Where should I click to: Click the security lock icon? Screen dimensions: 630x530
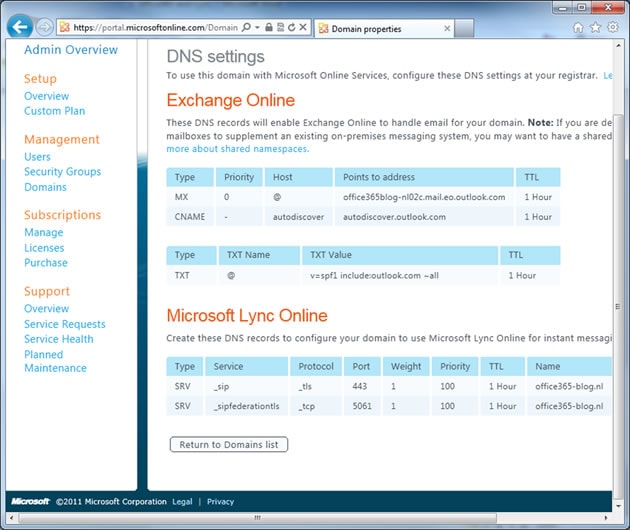click(269, 27)
